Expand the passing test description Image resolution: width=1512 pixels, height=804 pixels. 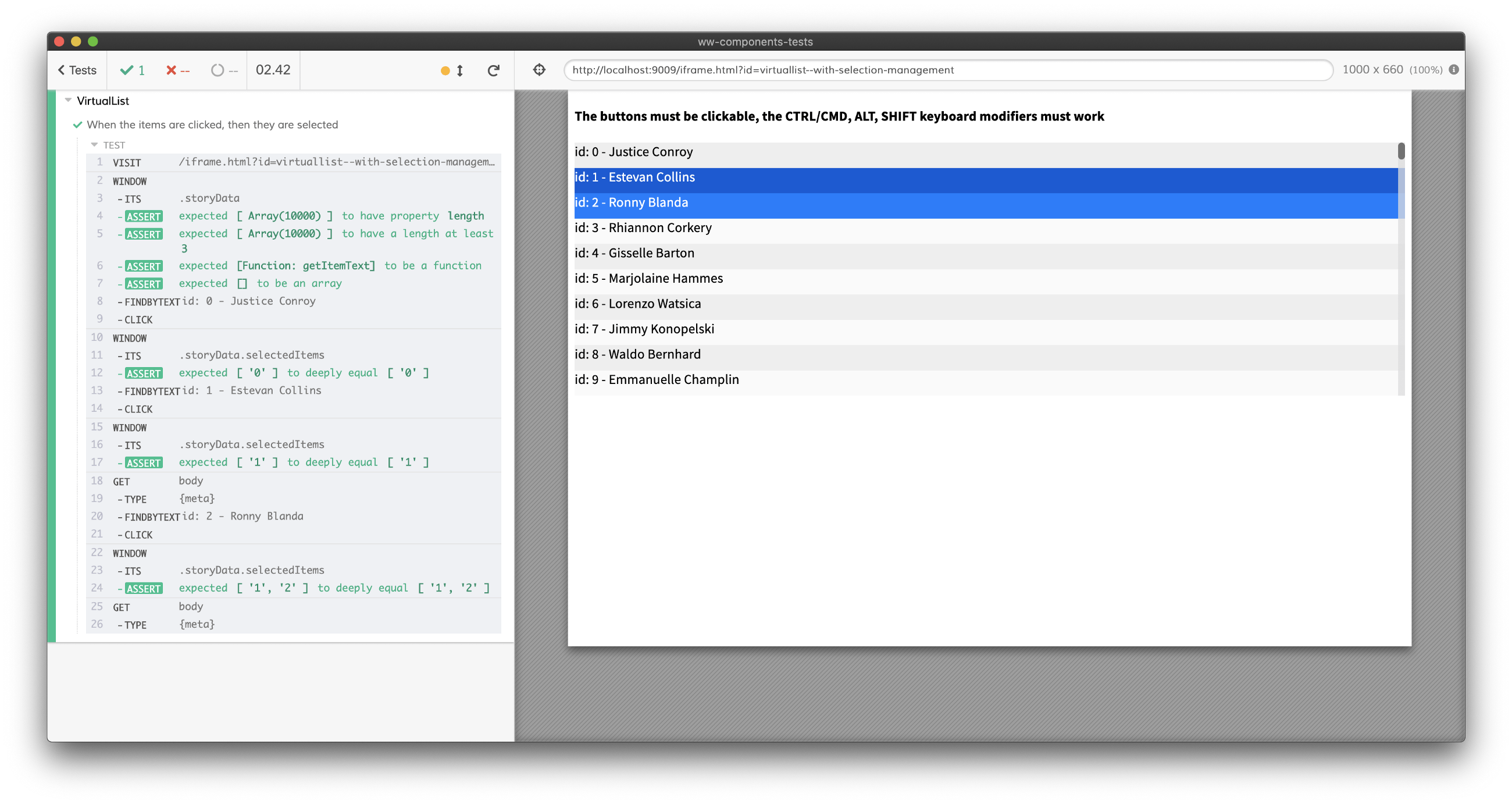212,124
